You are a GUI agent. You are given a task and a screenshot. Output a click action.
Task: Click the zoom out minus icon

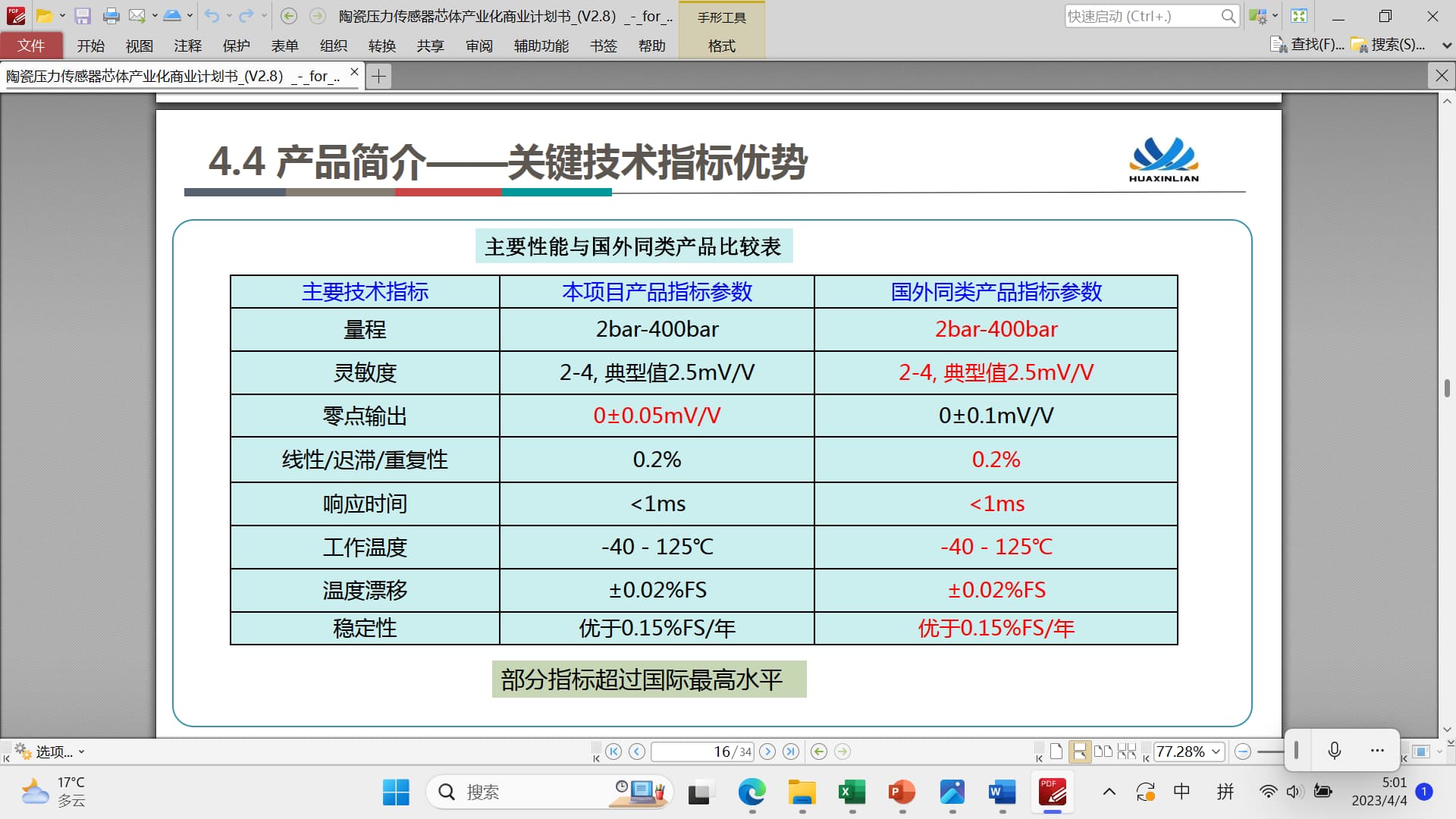[x=1242, y=752]
